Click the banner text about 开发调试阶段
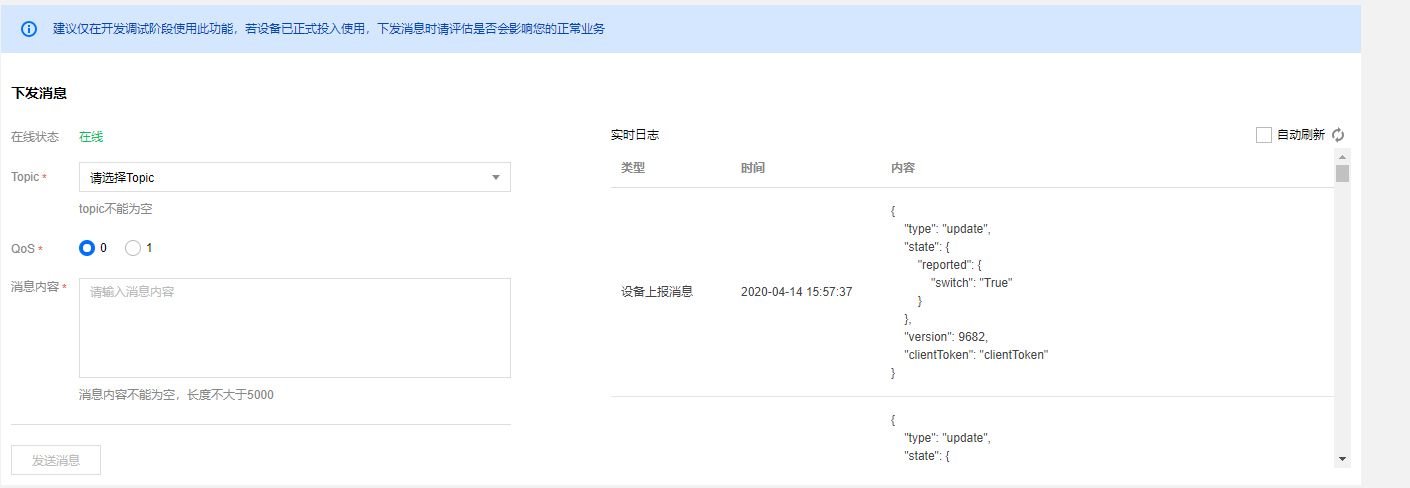Screen dimensions: 1410x488 pos(329,29)
